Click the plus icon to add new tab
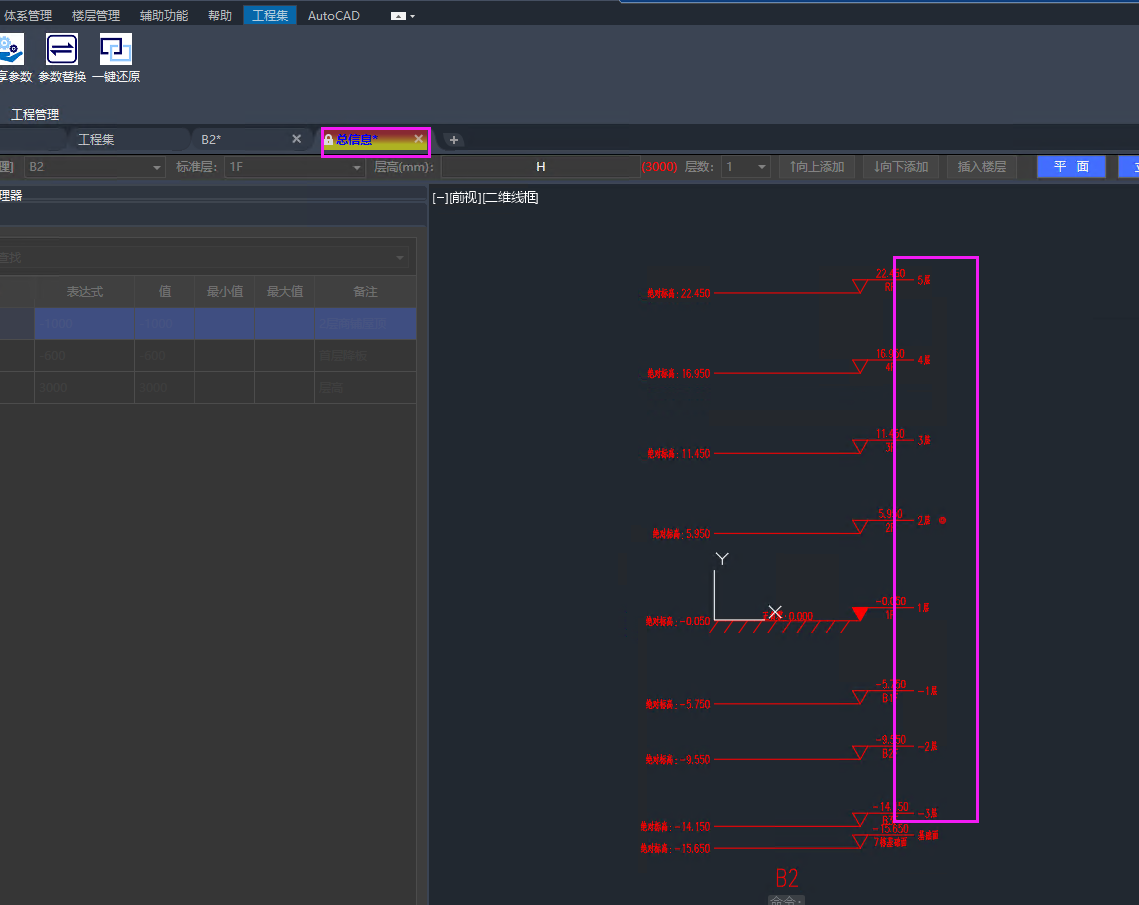This screenshot has width=1139, height=905. 453,140
